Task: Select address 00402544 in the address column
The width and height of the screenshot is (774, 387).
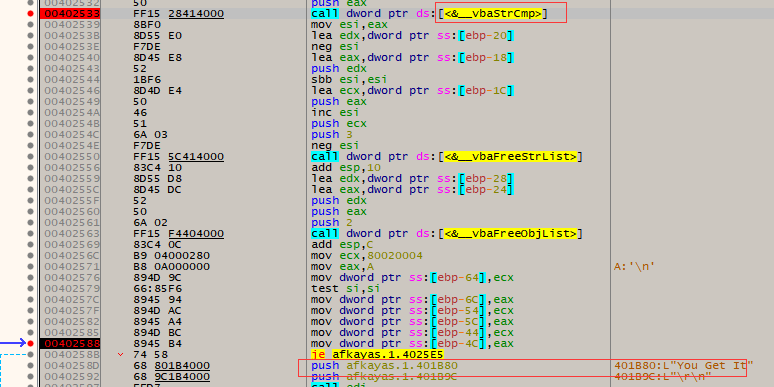Action: [72, 79]
